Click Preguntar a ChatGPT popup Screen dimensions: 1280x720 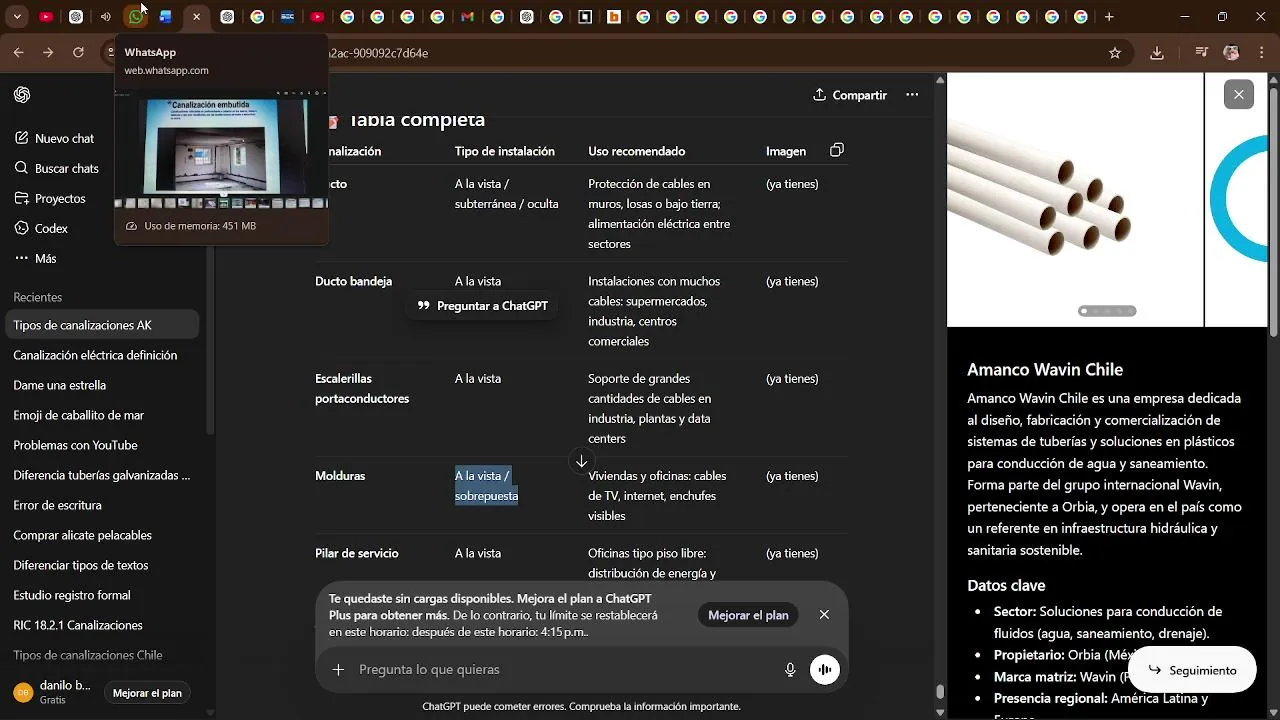483,306
